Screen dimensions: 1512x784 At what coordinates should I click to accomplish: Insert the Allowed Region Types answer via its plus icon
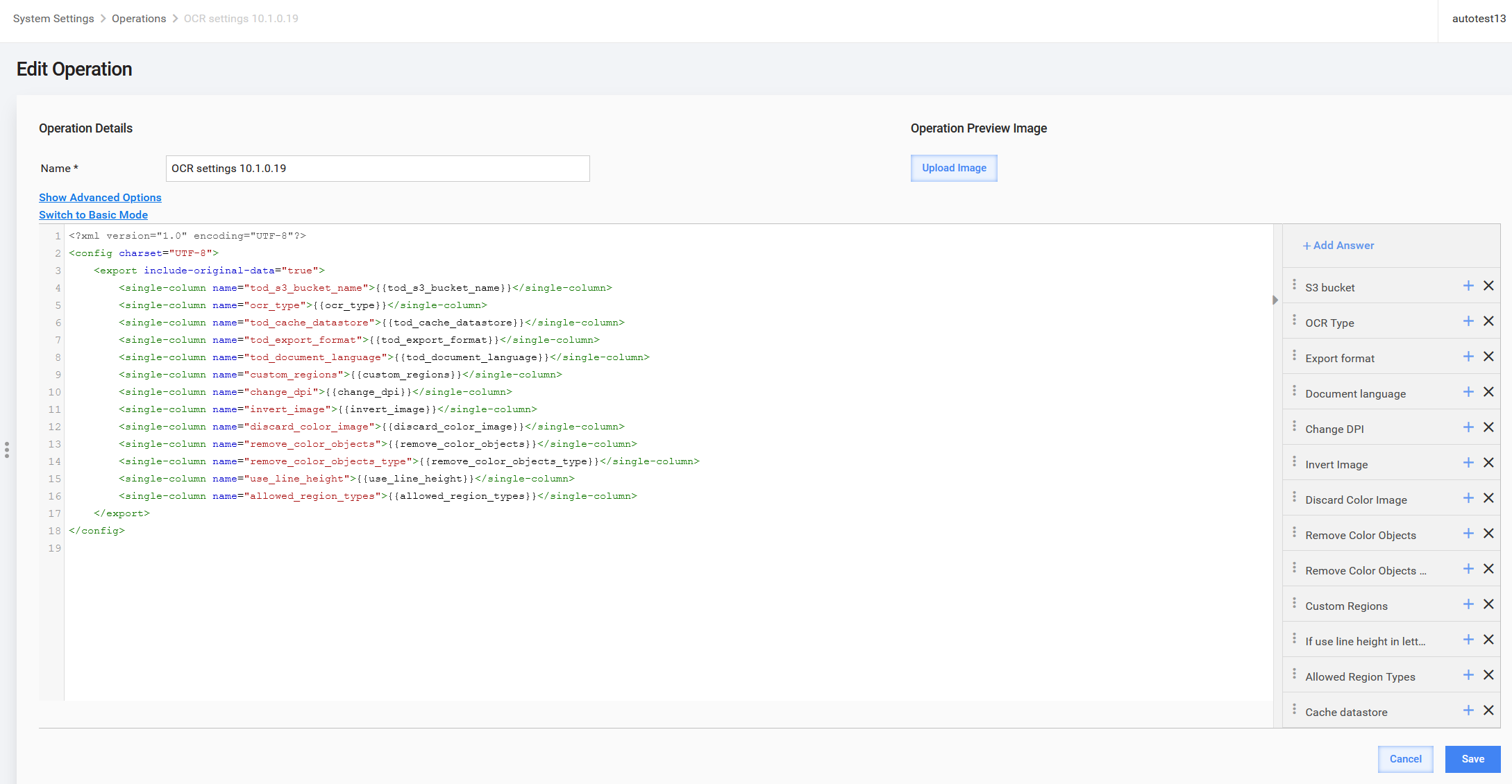(1468, 675)
